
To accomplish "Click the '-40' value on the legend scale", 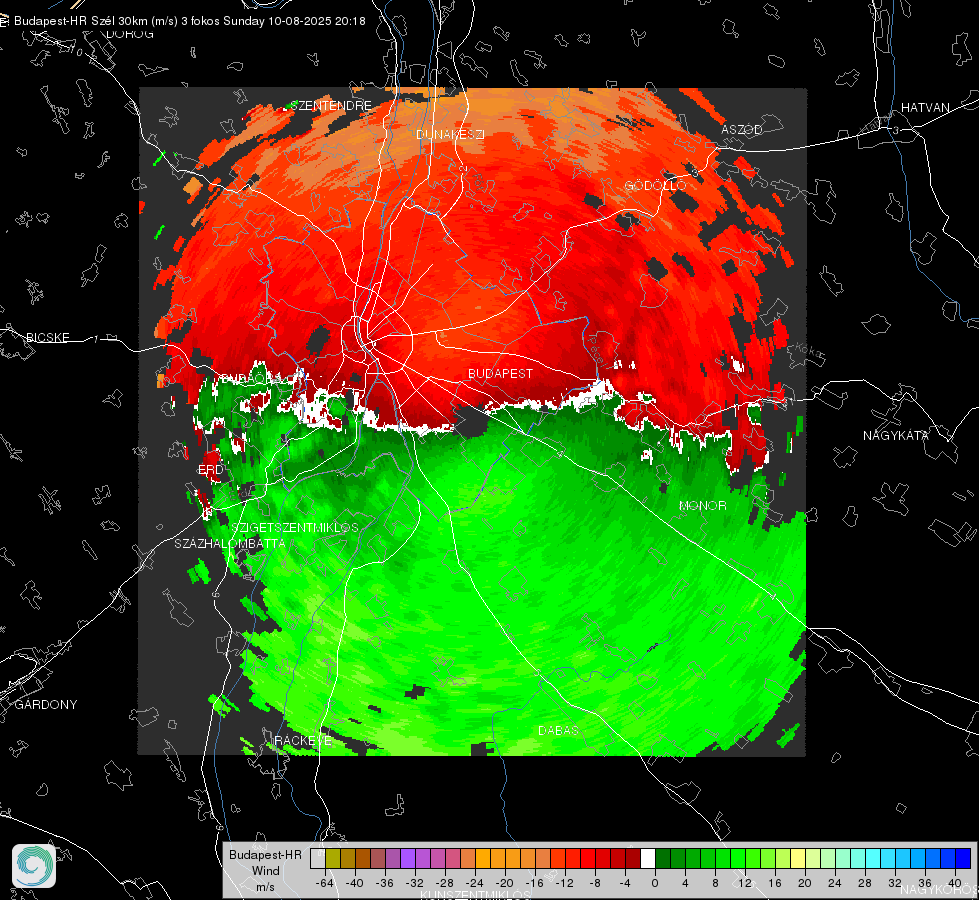I will [355, 883].
